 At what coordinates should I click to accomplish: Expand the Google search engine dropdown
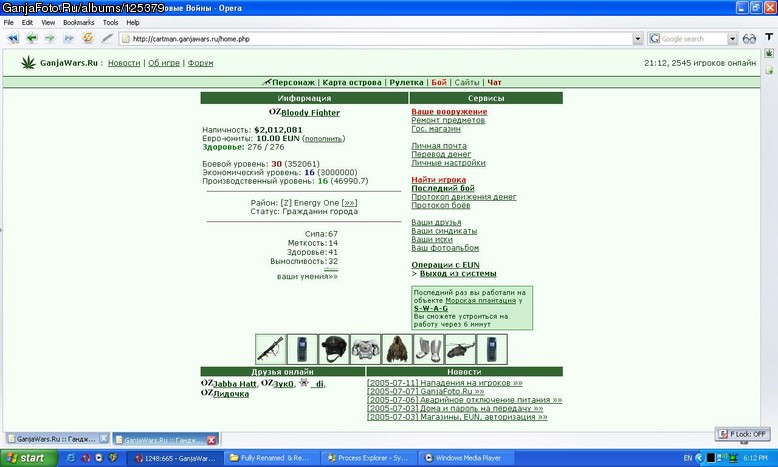click(732, 39)
